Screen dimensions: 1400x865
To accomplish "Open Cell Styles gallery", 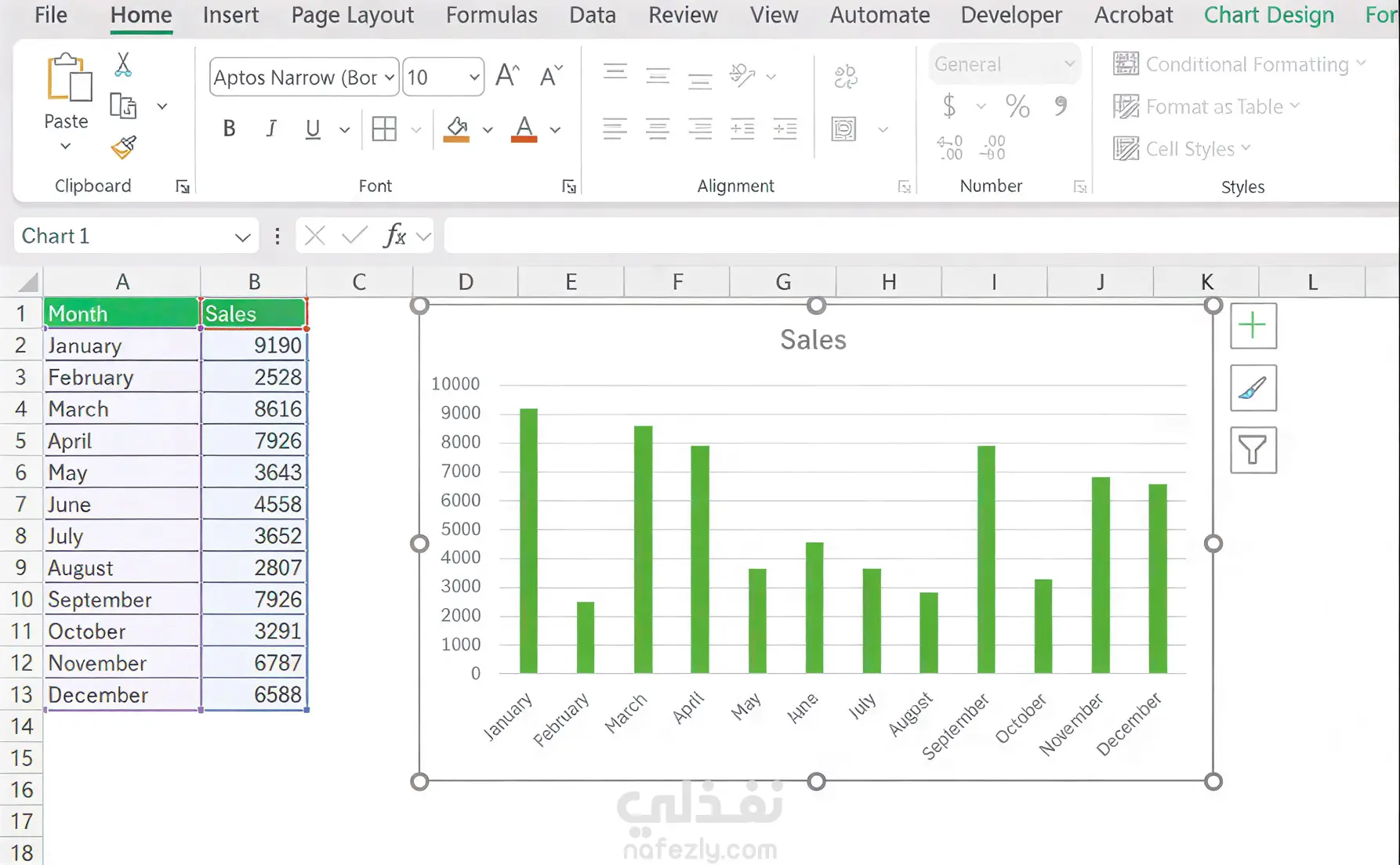I will click(x=1182, y=149).
